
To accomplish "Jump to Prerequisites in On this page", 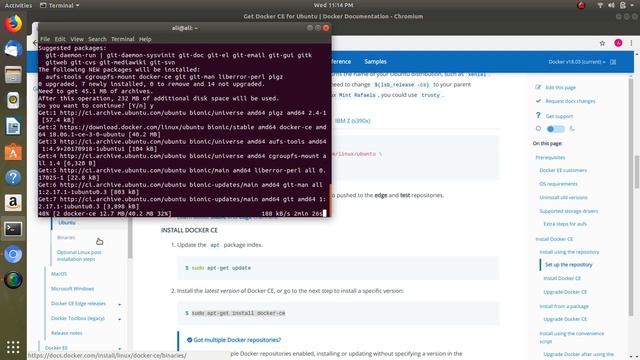I will click(550, 158).
